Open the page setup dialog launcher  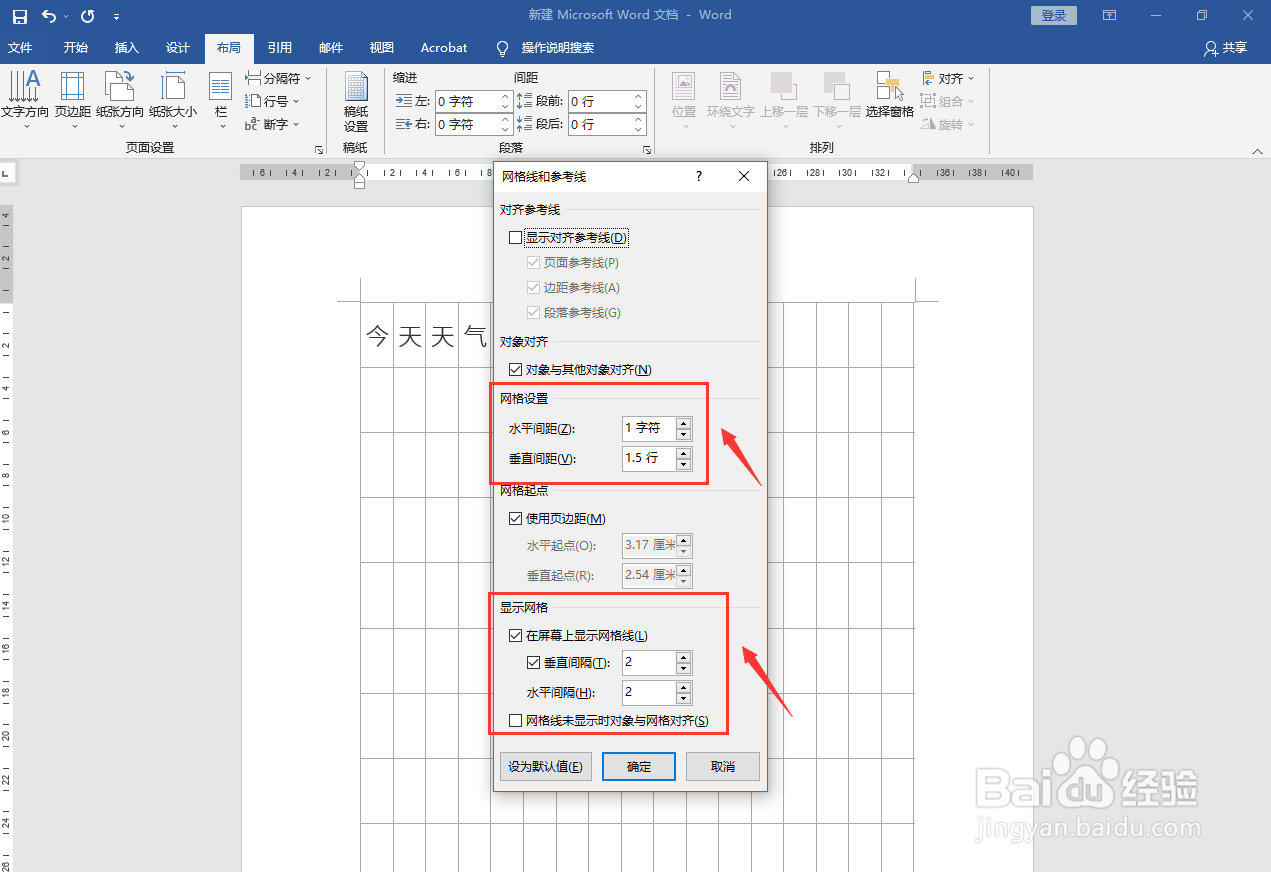click(x=319, y=149)
